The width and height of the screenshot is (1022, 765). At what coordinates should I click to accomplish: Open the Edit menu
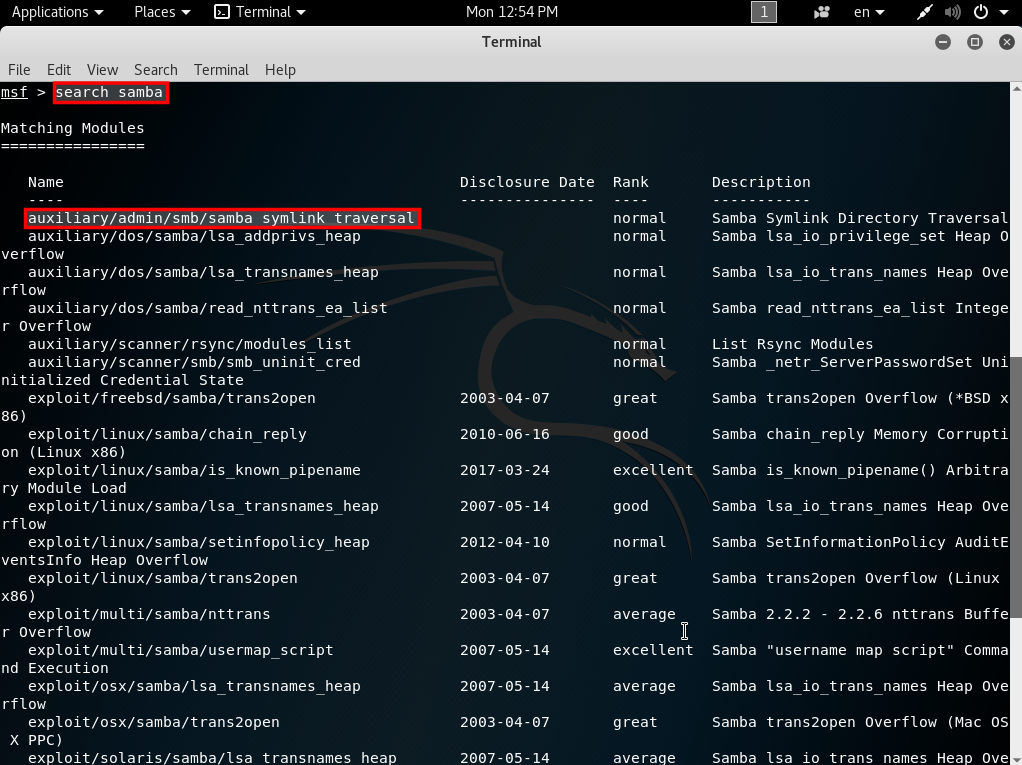59,69
